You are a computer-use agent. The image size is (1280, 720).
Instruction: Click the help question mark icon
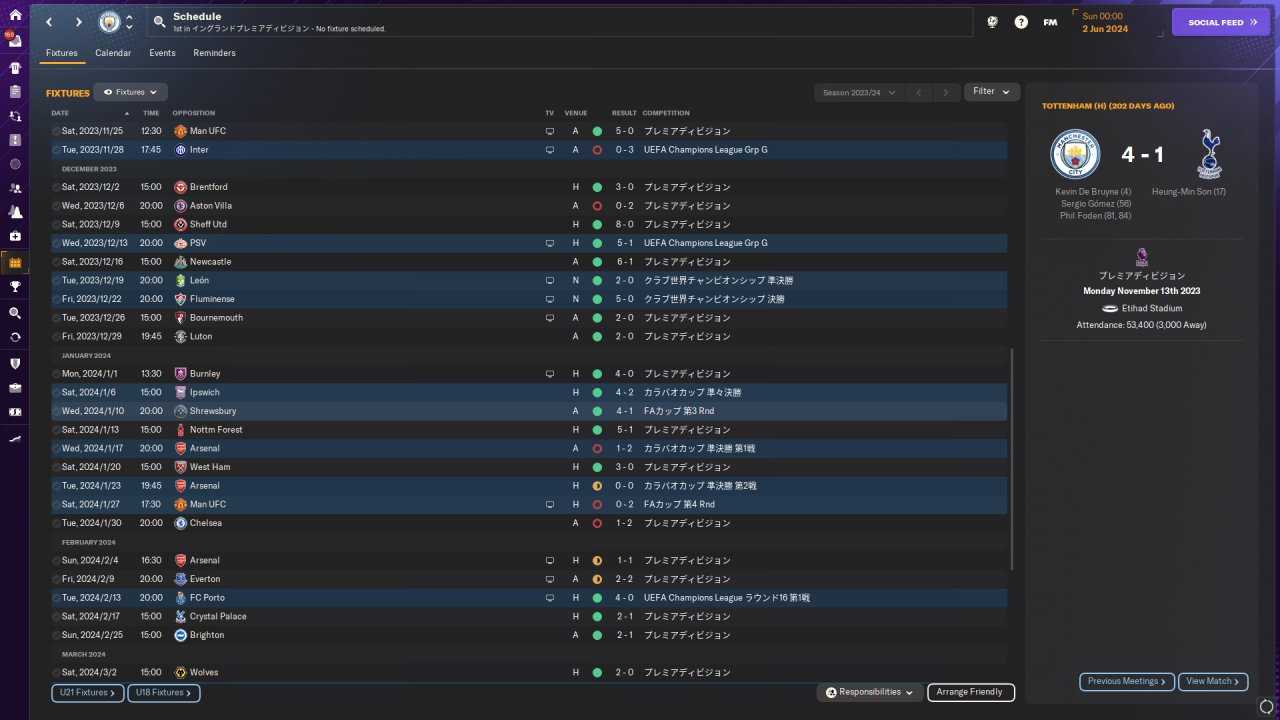(1021, 22)
